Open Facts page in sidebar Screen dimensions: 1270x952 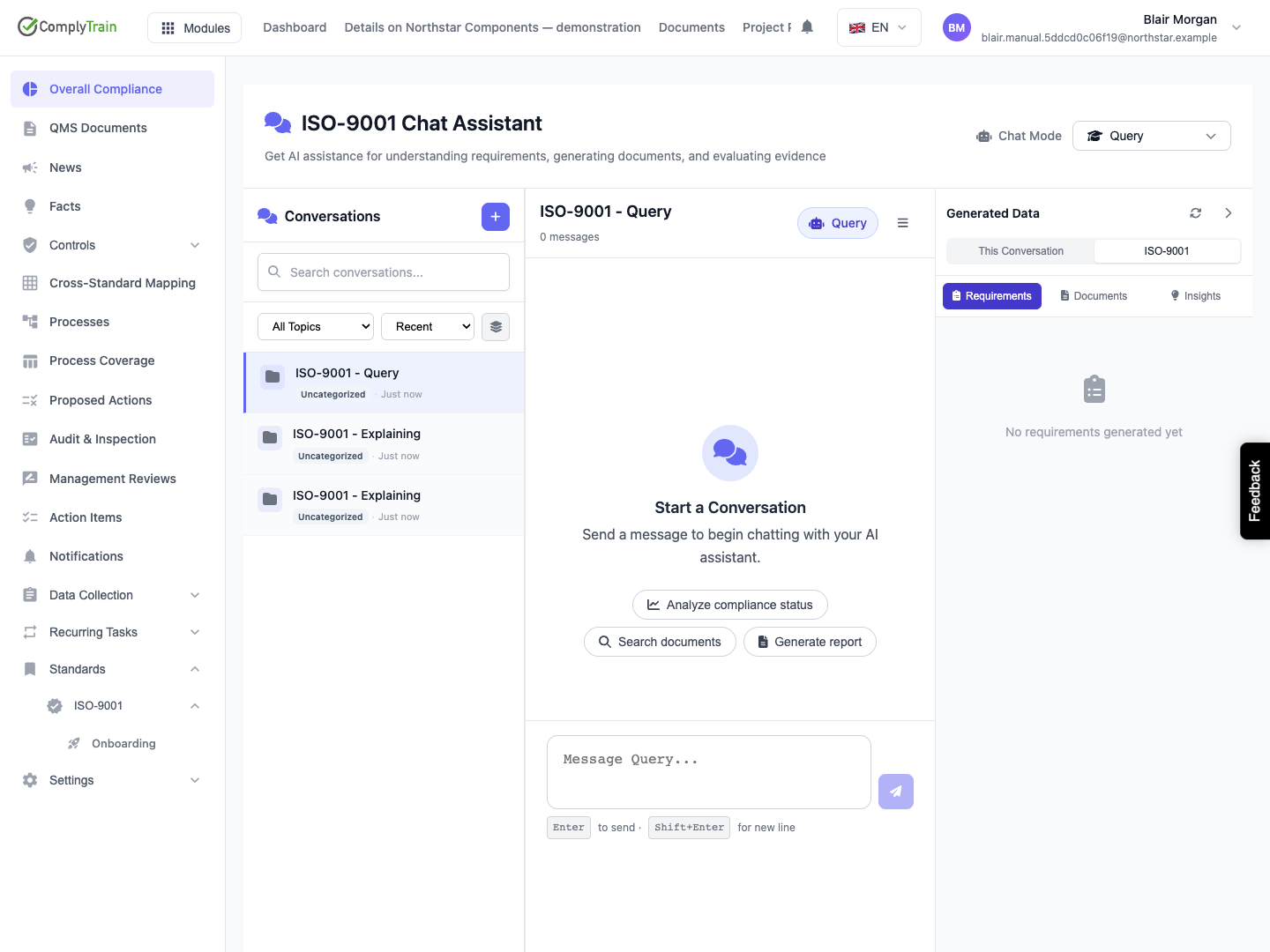click(112, 206)
